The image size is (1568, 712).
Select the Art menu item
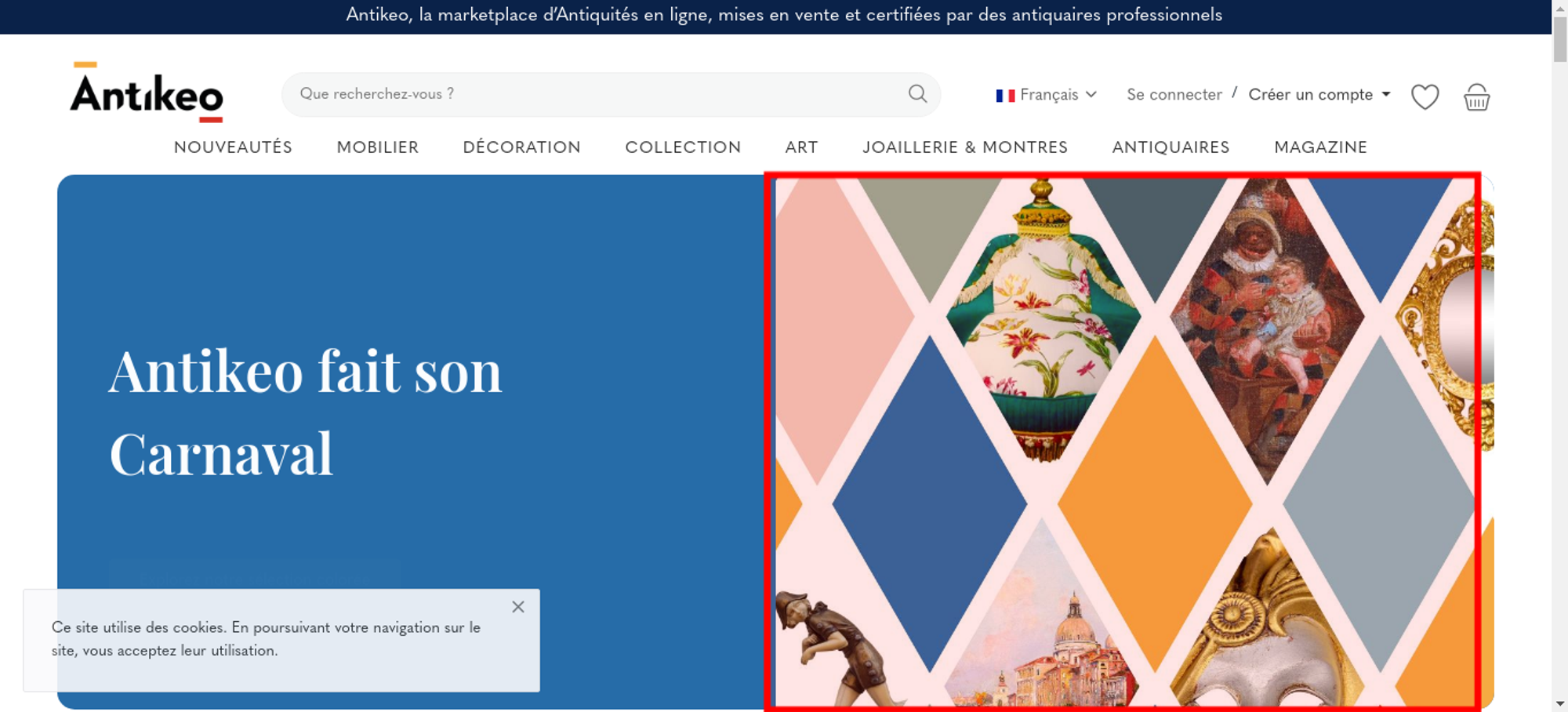[801, 147]
